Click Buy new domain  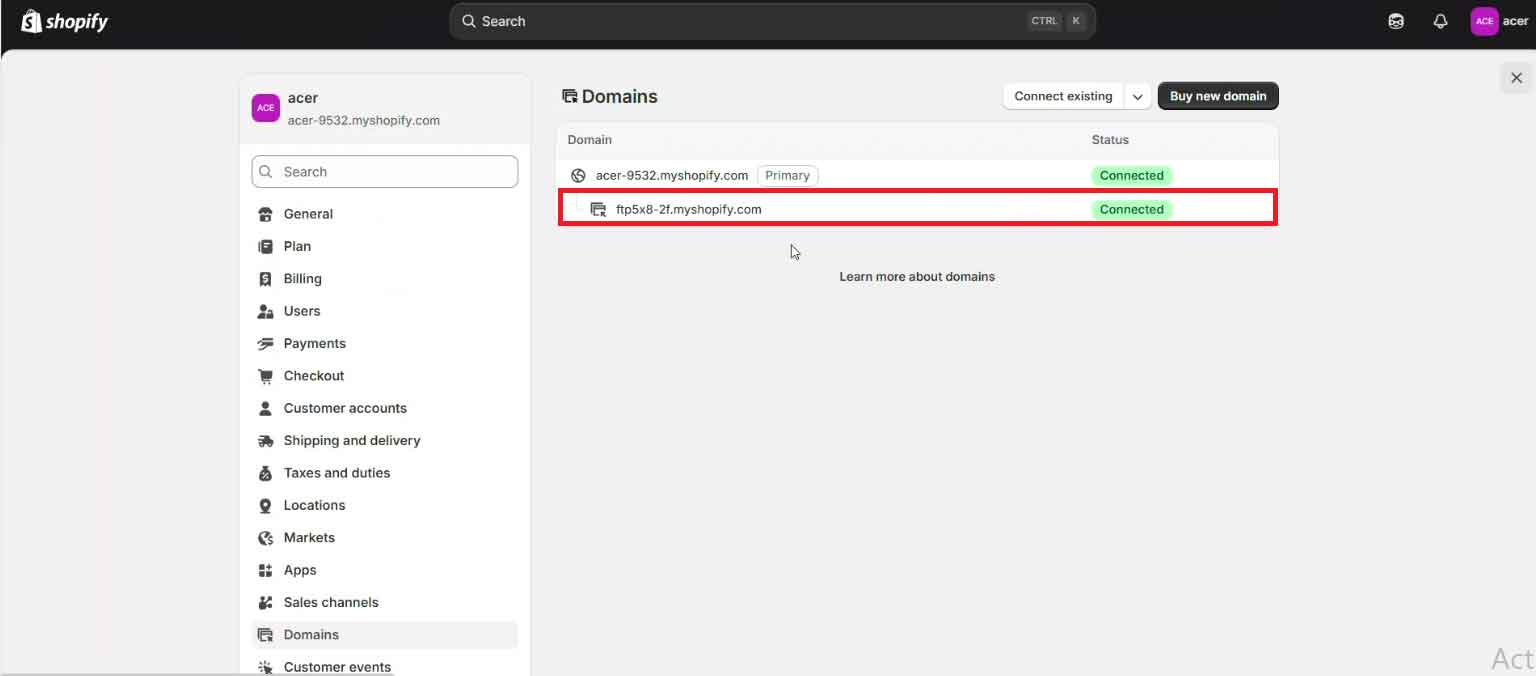[x=1218, y=96]
